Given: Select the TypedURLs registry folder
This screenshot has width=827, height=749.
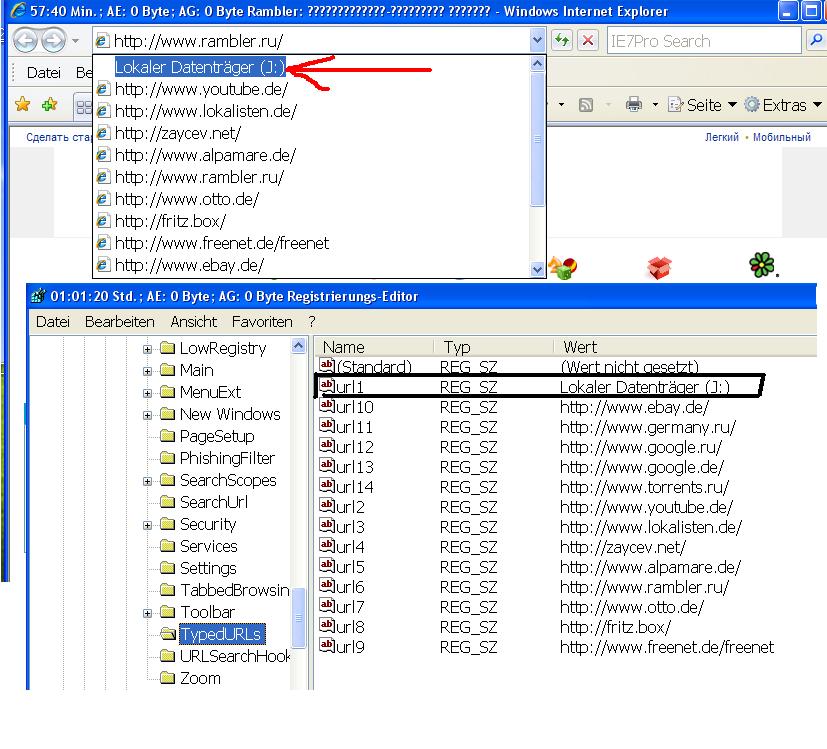Looking at the screenshot, I should [x=221, y=634].
